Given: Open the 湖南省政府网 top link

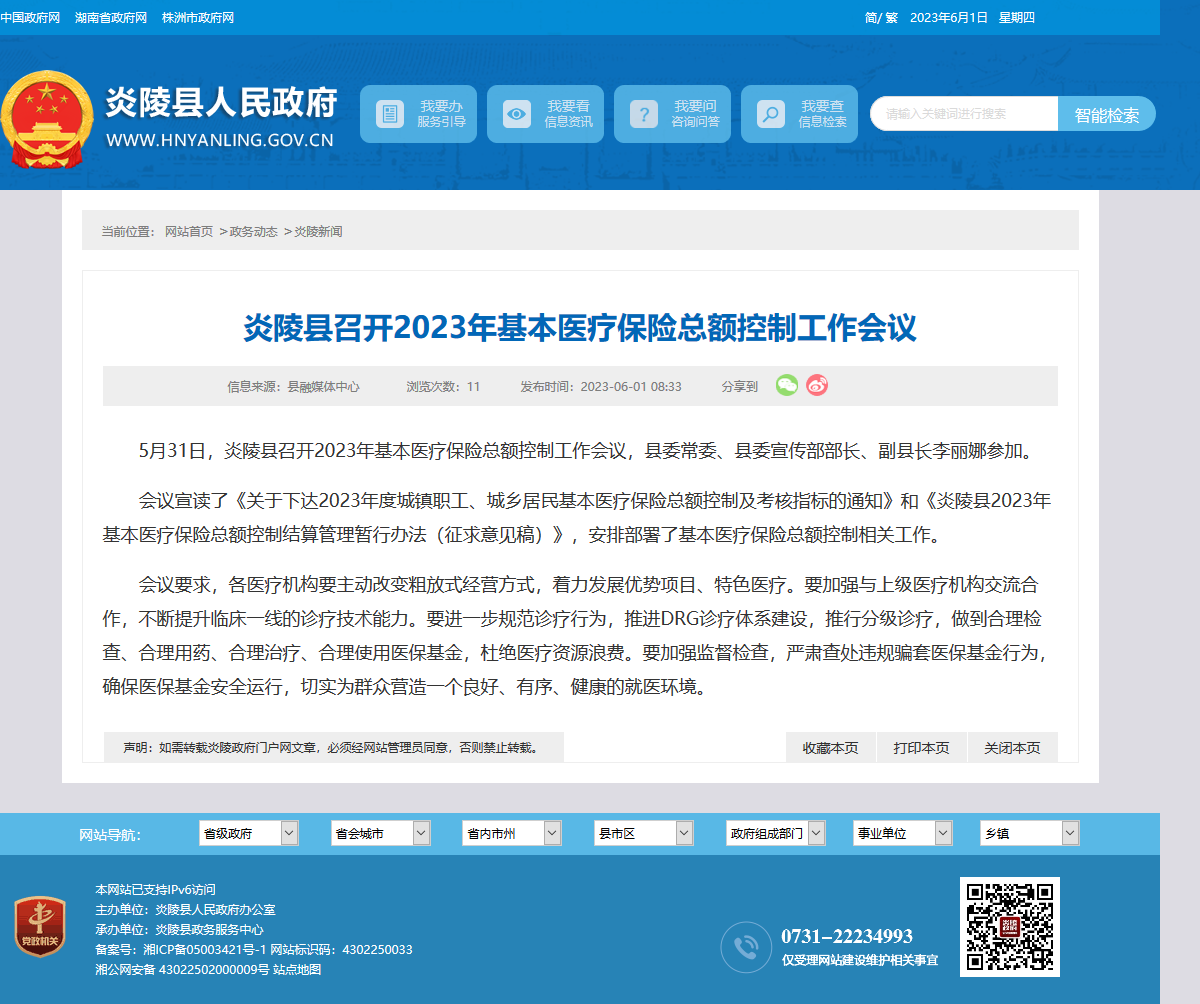Looking at the screenshot, I should 111,18.
